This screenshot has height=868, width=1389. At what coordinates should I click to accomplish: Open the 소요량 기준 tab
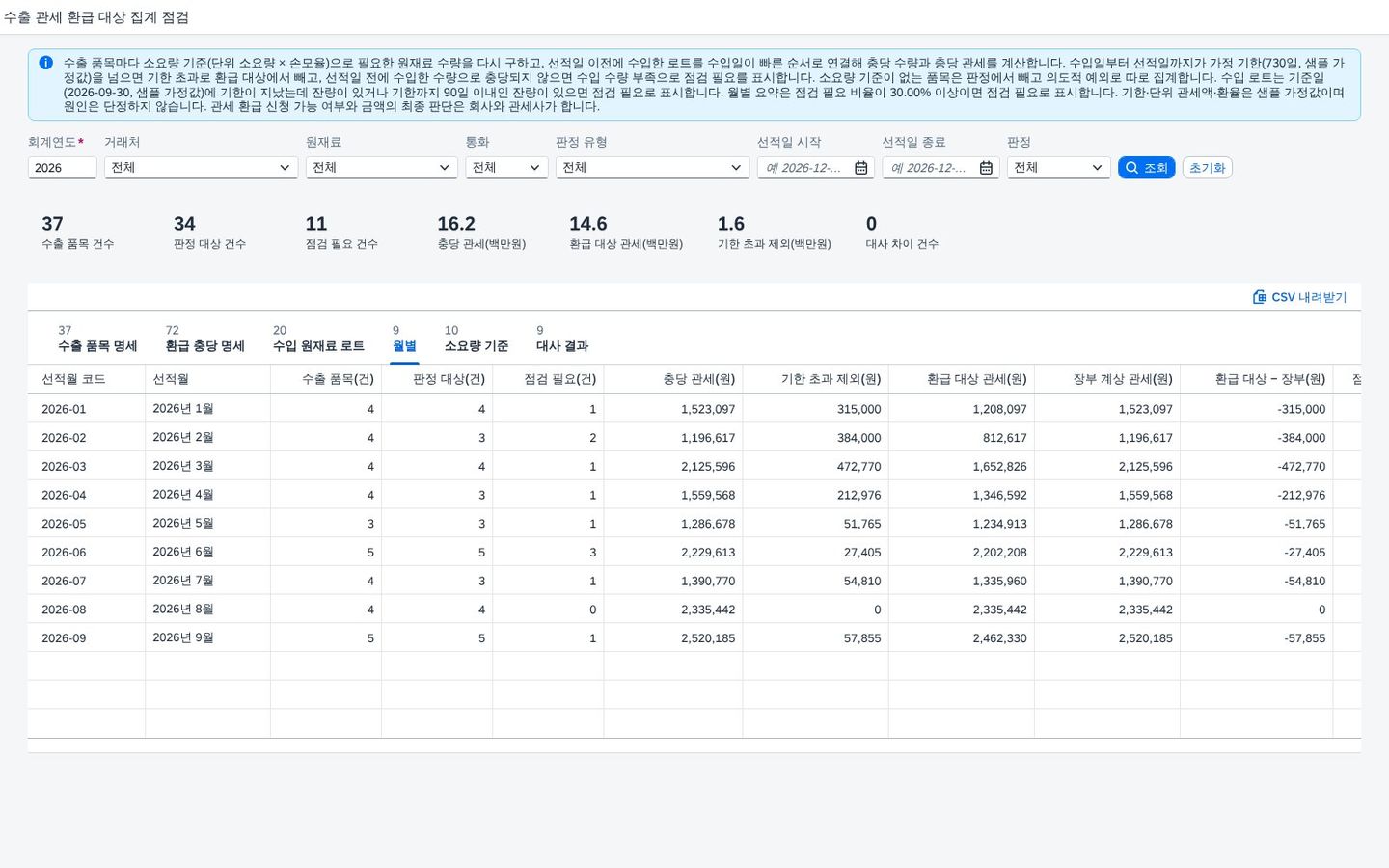[x=477, y=339]
